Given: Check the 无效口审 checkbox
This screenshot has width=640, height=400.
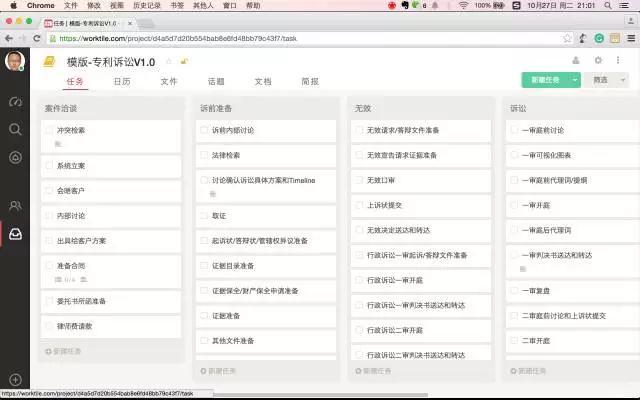Looking at the screenshot, I should [x=359, y=180].
